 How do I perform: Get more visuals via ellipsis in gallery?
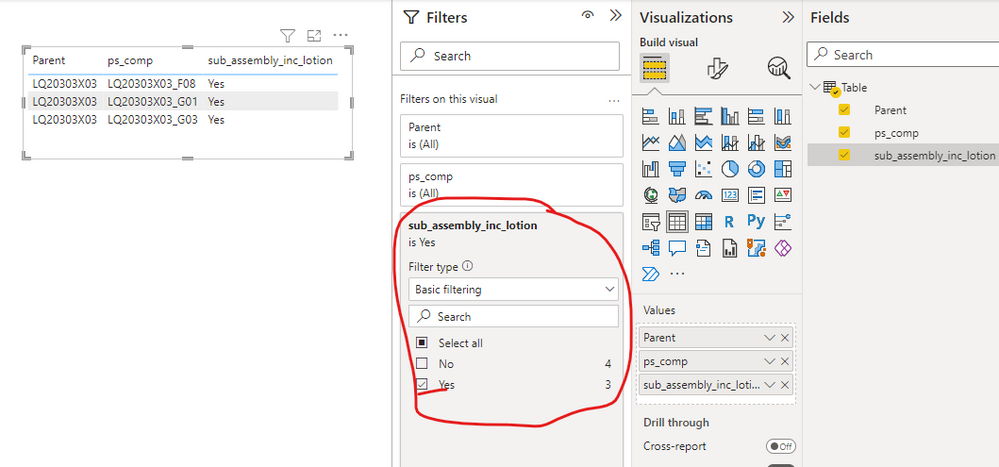(677, 275)
